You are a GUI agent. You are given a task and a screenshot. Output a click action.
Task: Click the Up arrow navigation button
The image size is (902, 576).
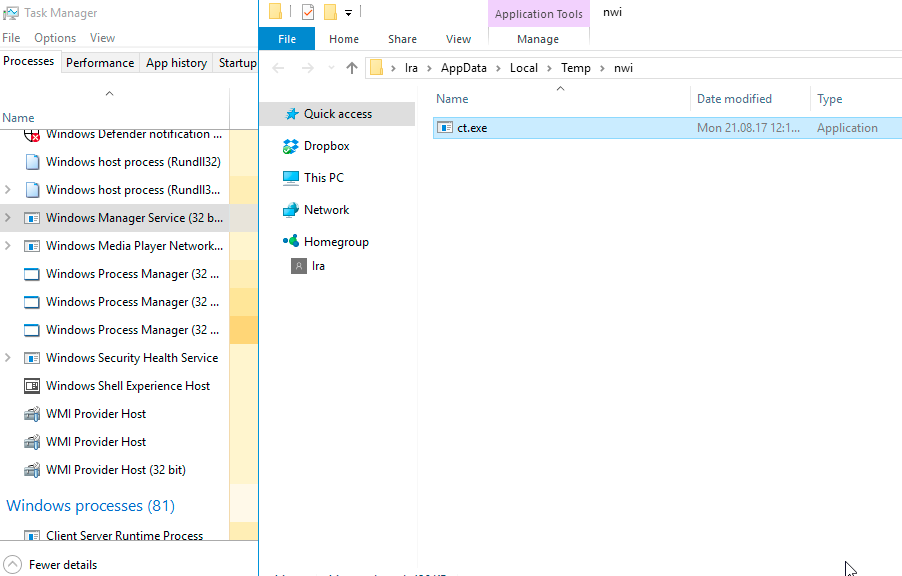[351, 68]
